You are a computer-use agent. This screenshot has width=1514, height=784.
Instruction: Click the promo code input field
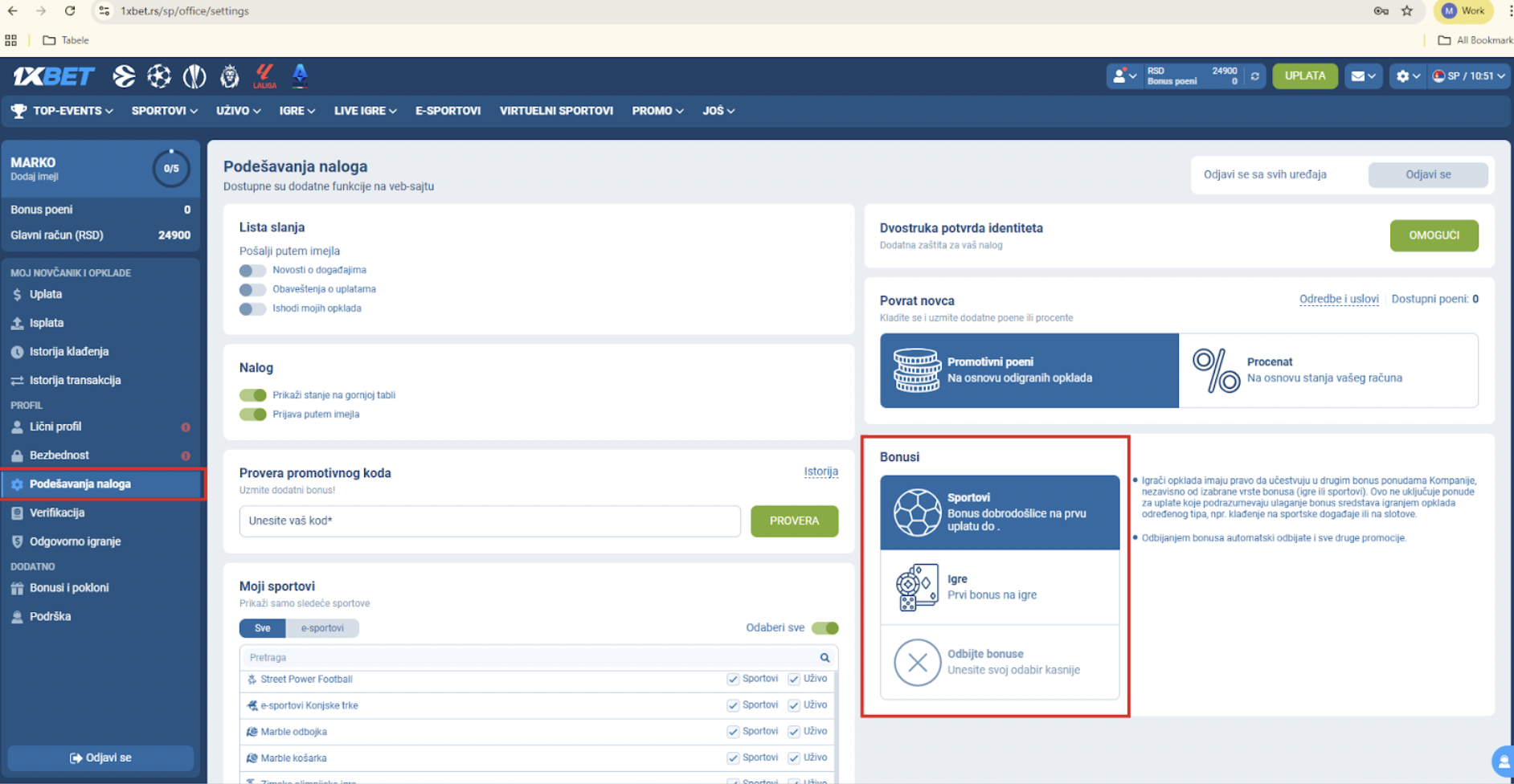click(x=489, y=521)
